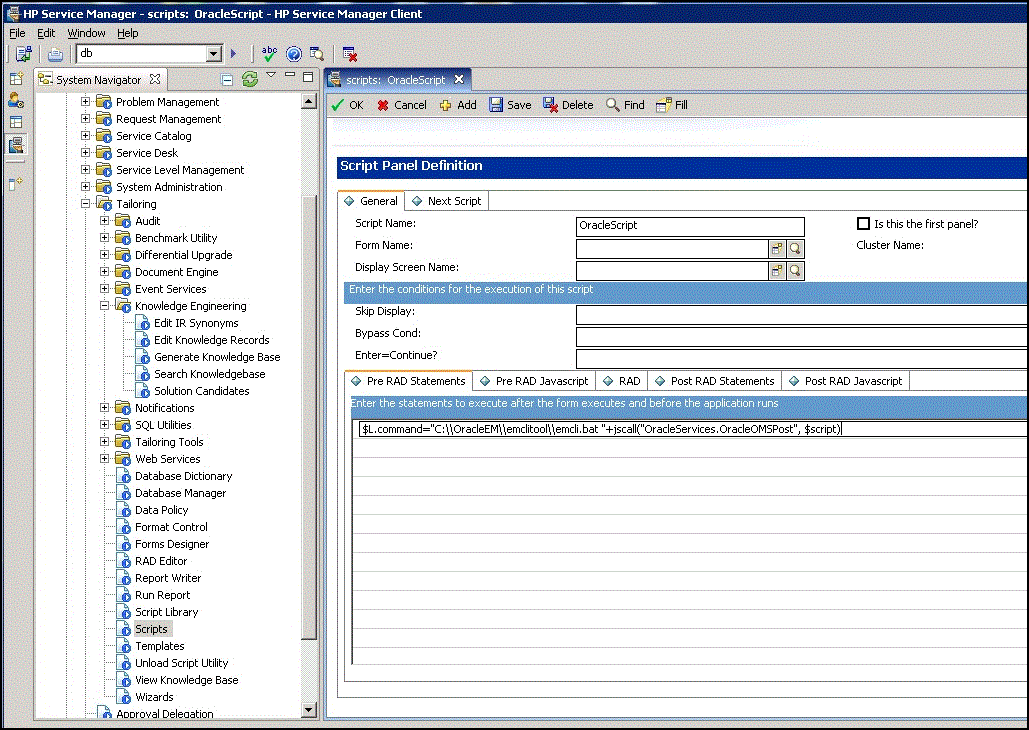Select Scripts in the navigator tree

(151, 629)
